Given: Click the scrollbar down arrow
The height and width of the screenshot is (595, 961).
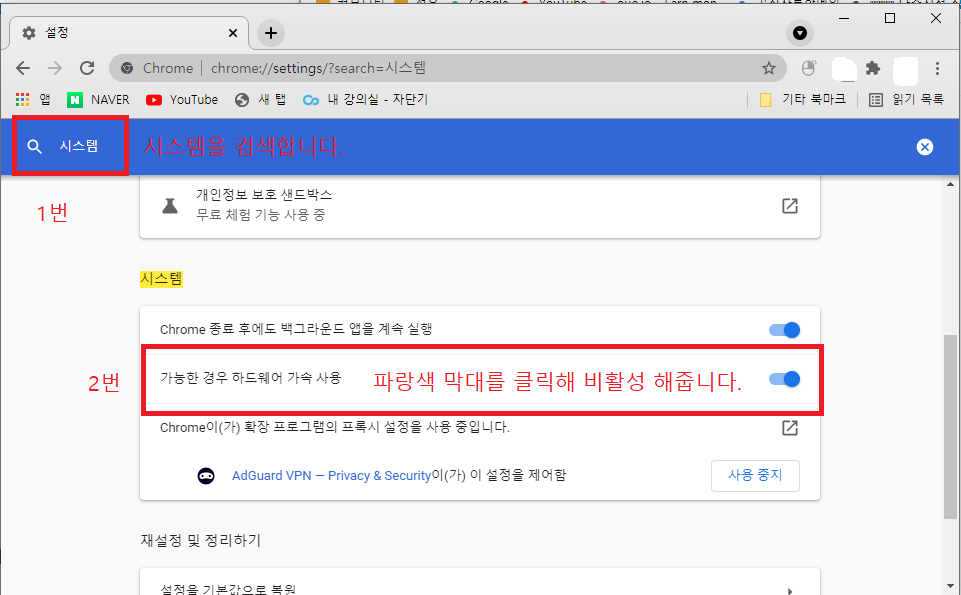Looking at the screenshot, I should [x=951, y=586].
